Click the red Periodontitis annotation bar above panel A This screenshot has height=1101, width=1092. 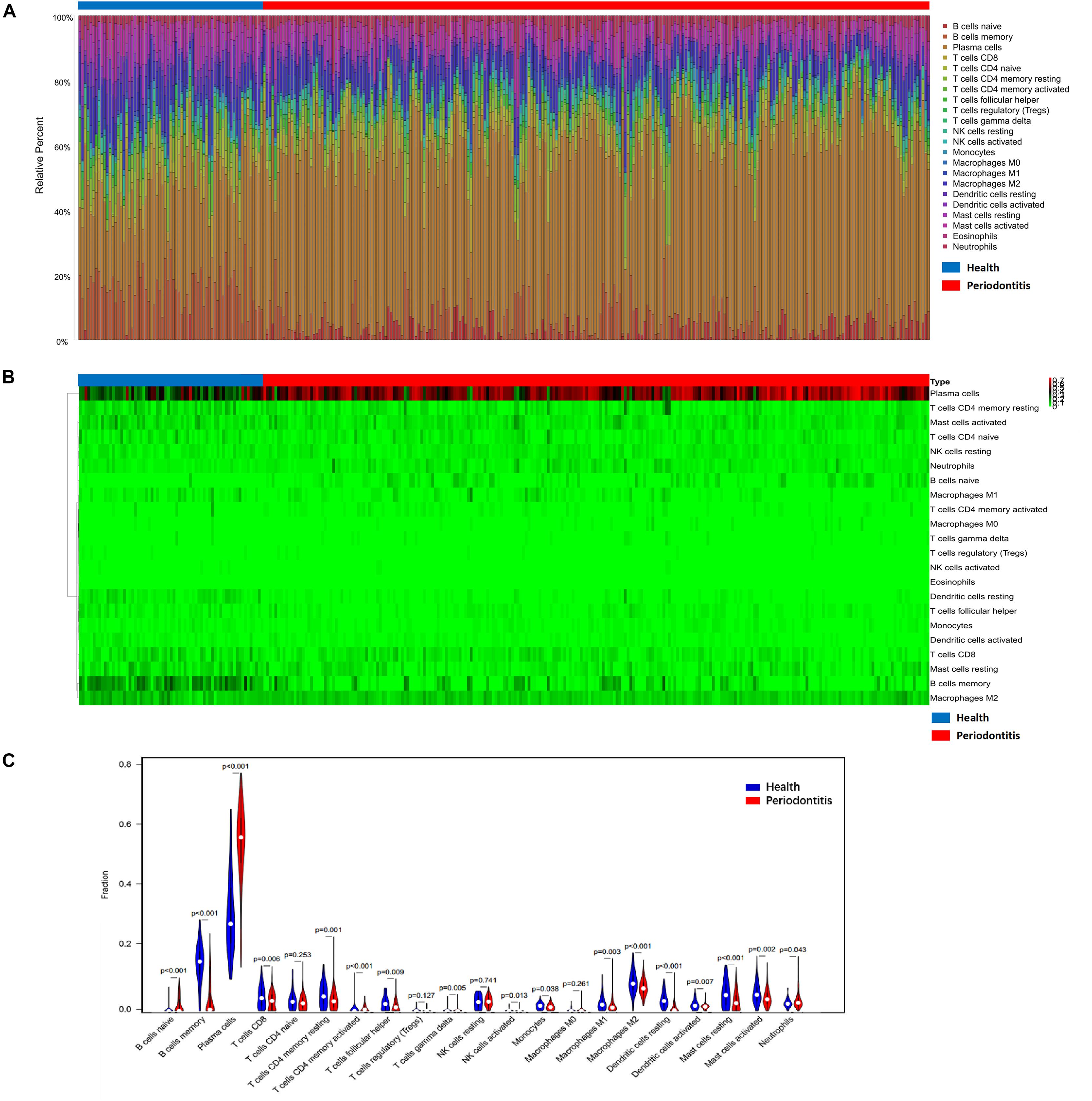tap(596, 5)
